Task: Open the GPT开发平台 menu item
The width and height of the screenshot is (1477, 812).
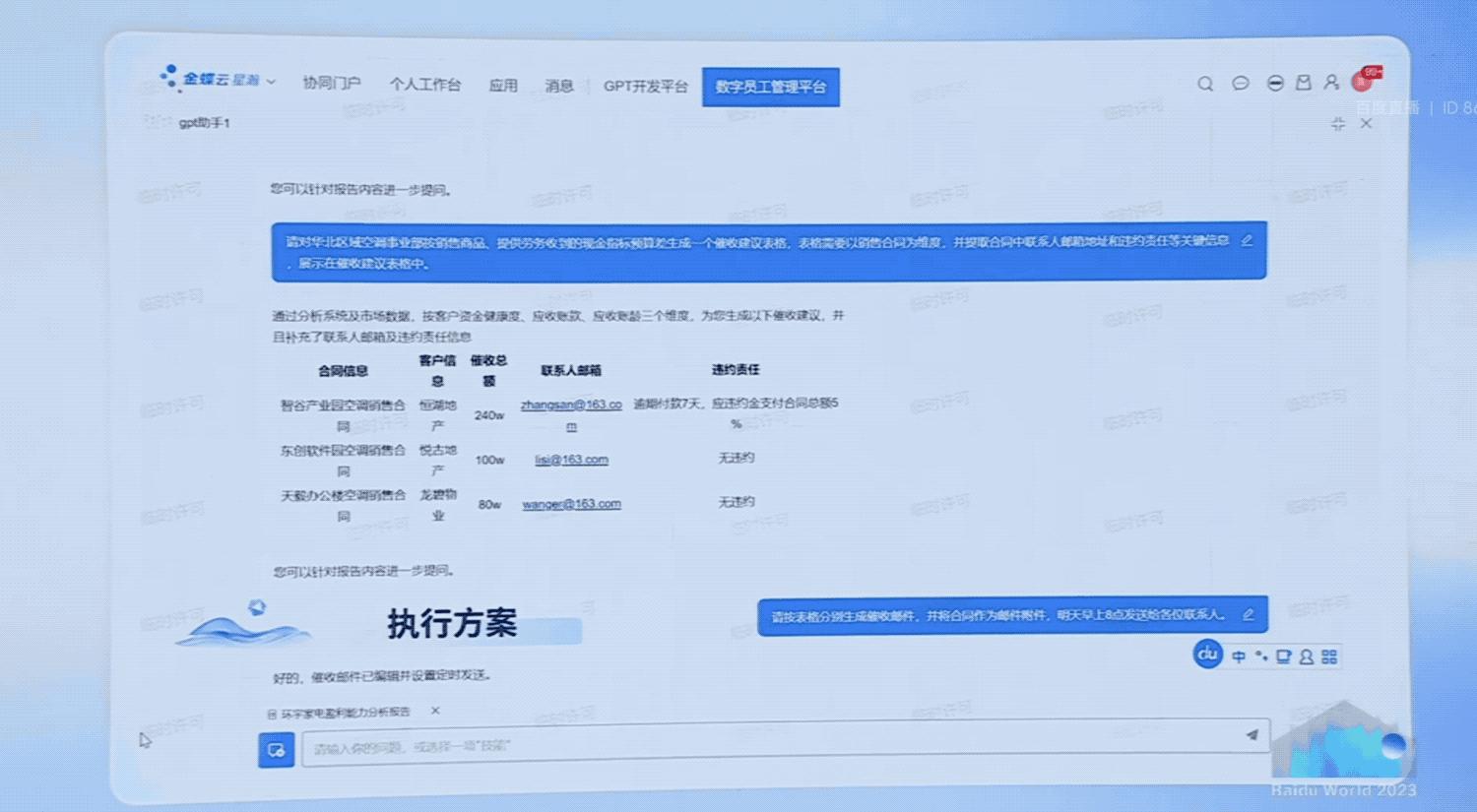Action: (x=645, y=86)
